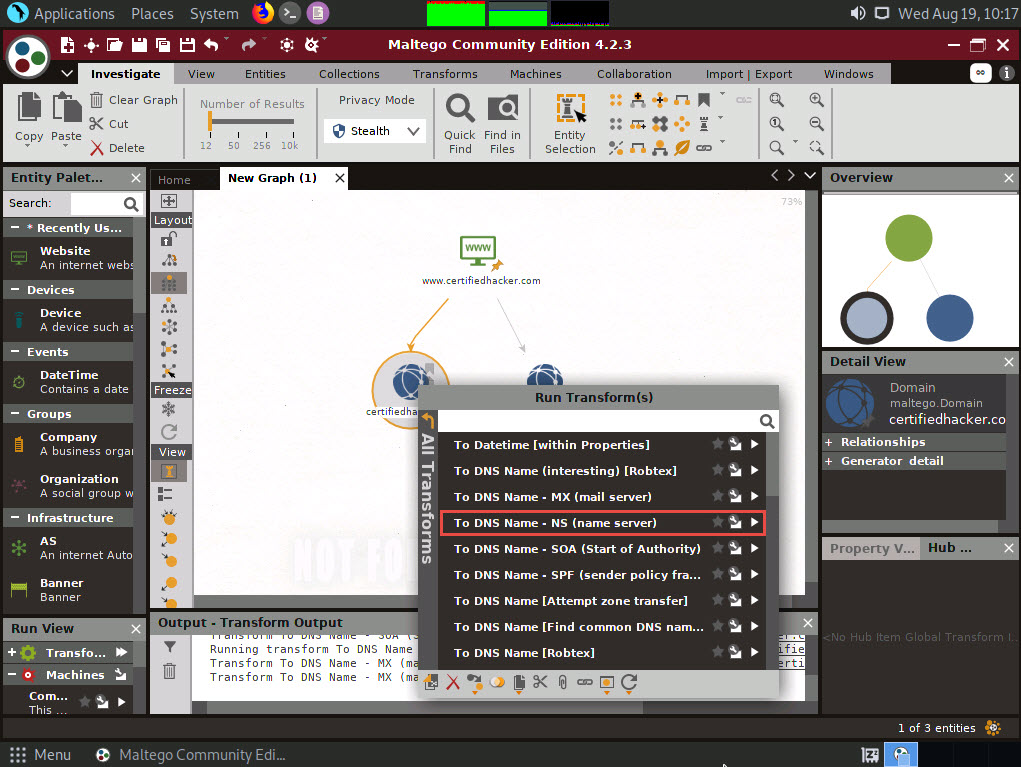This screenshot has height=767, width=1021.
Task: Open the Machines ribbon tab
Action: click(x=536, y=74)
